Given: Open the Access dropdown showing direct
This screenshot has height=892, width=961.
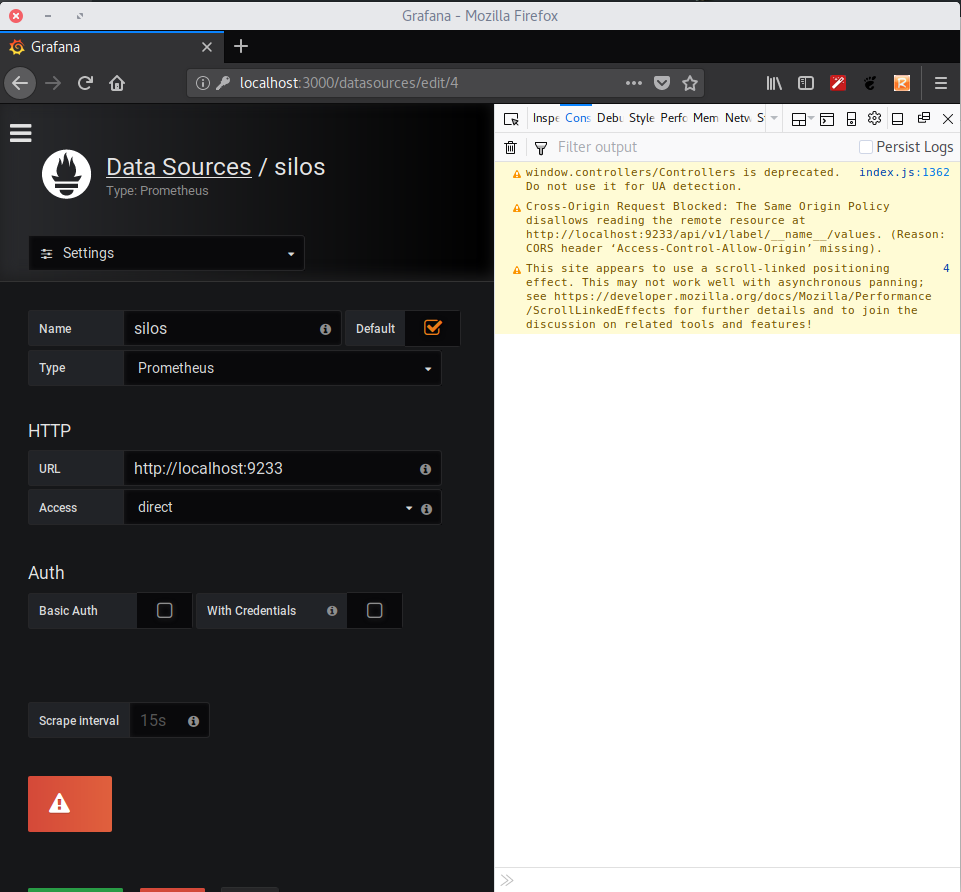Looking at the screenshot, I should 280,507.
